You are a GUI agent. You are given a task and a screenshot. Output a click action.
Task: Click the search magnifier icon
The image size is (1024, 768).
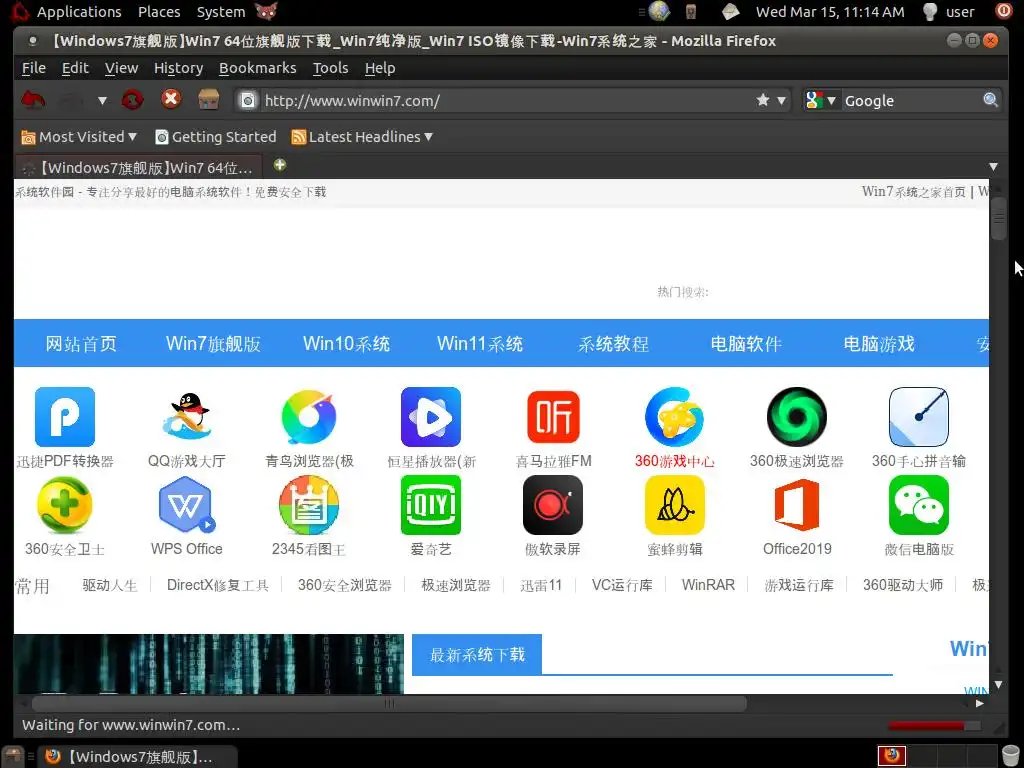991,100
